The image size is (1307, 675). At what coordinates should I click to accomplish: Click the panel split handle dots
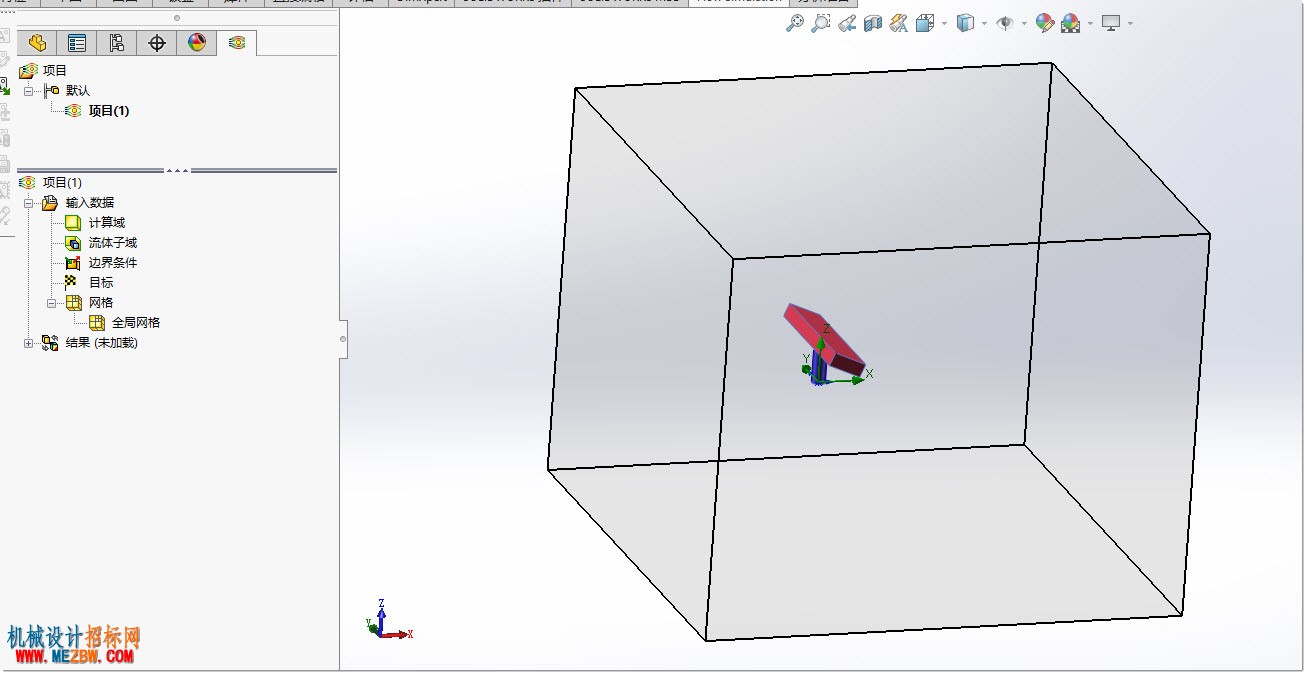pyautogui.click(x=178, y=170)
